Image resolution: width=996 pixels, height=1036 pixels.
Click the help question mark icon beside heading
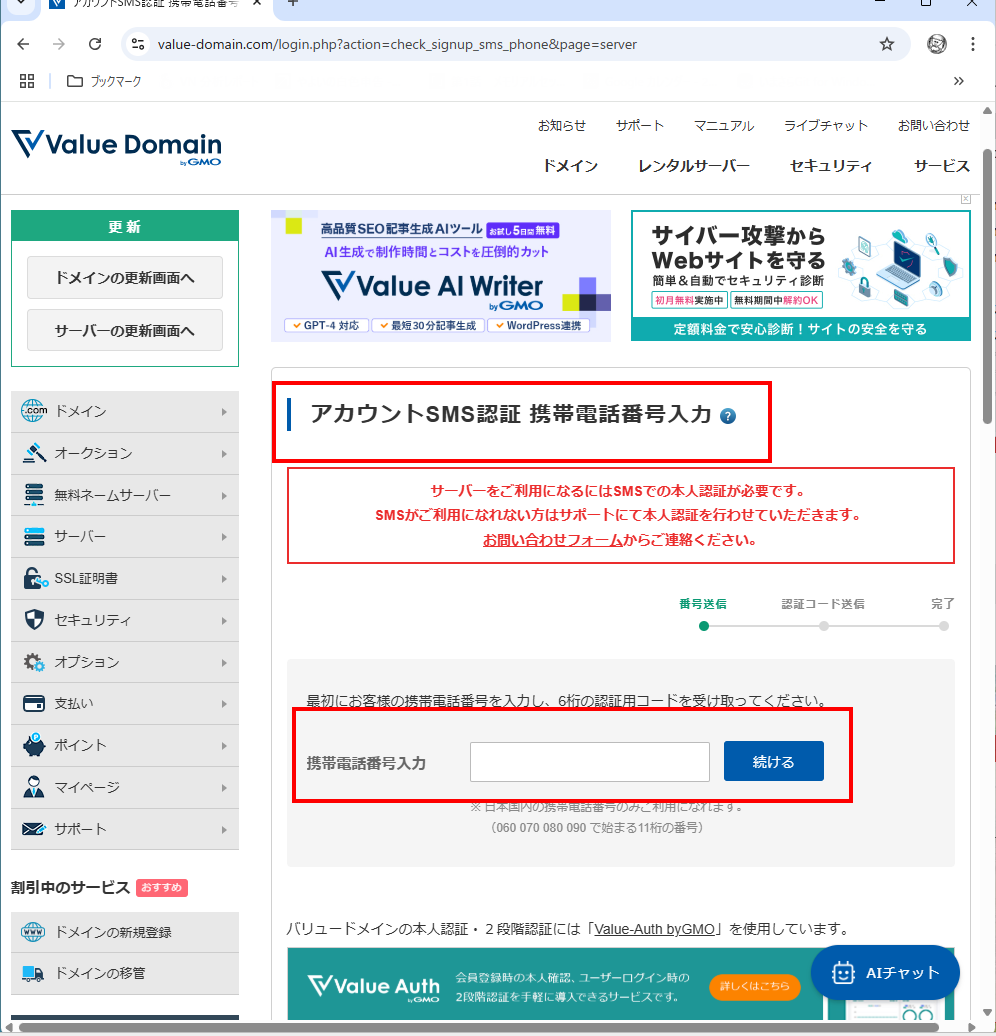point(728,416)
